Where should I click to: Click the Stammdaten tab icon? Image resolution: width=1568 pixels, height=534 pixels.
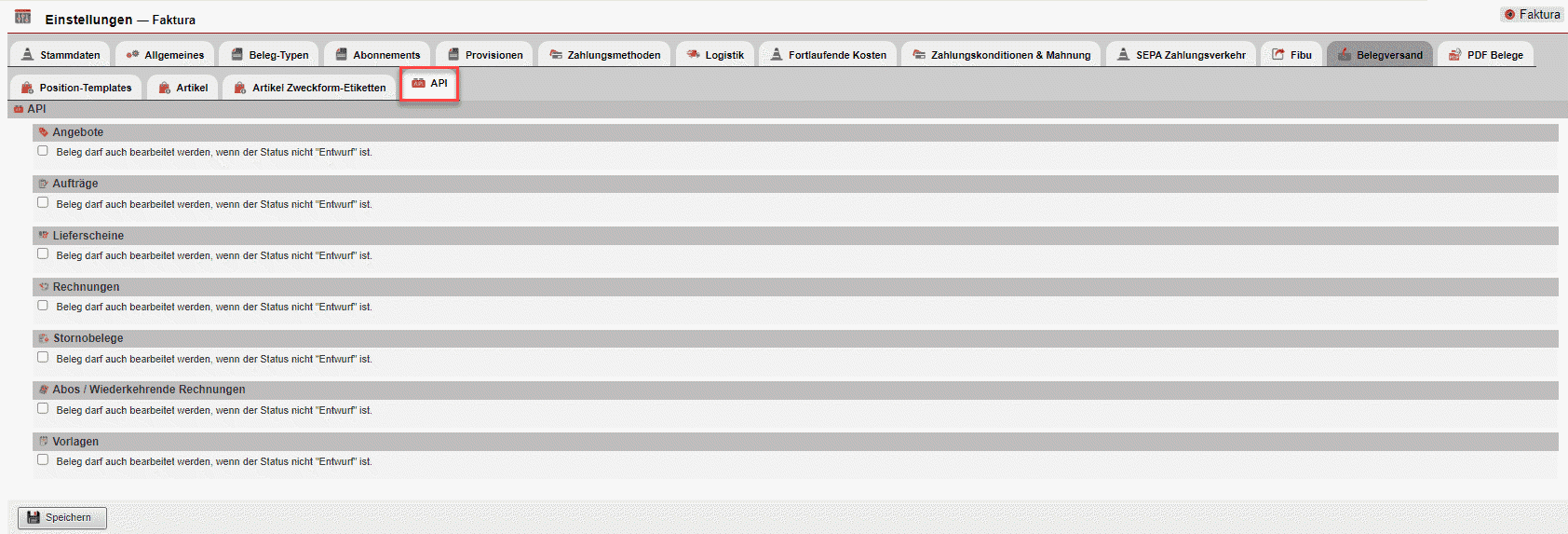pyautogui.click(x=28, y=55)
